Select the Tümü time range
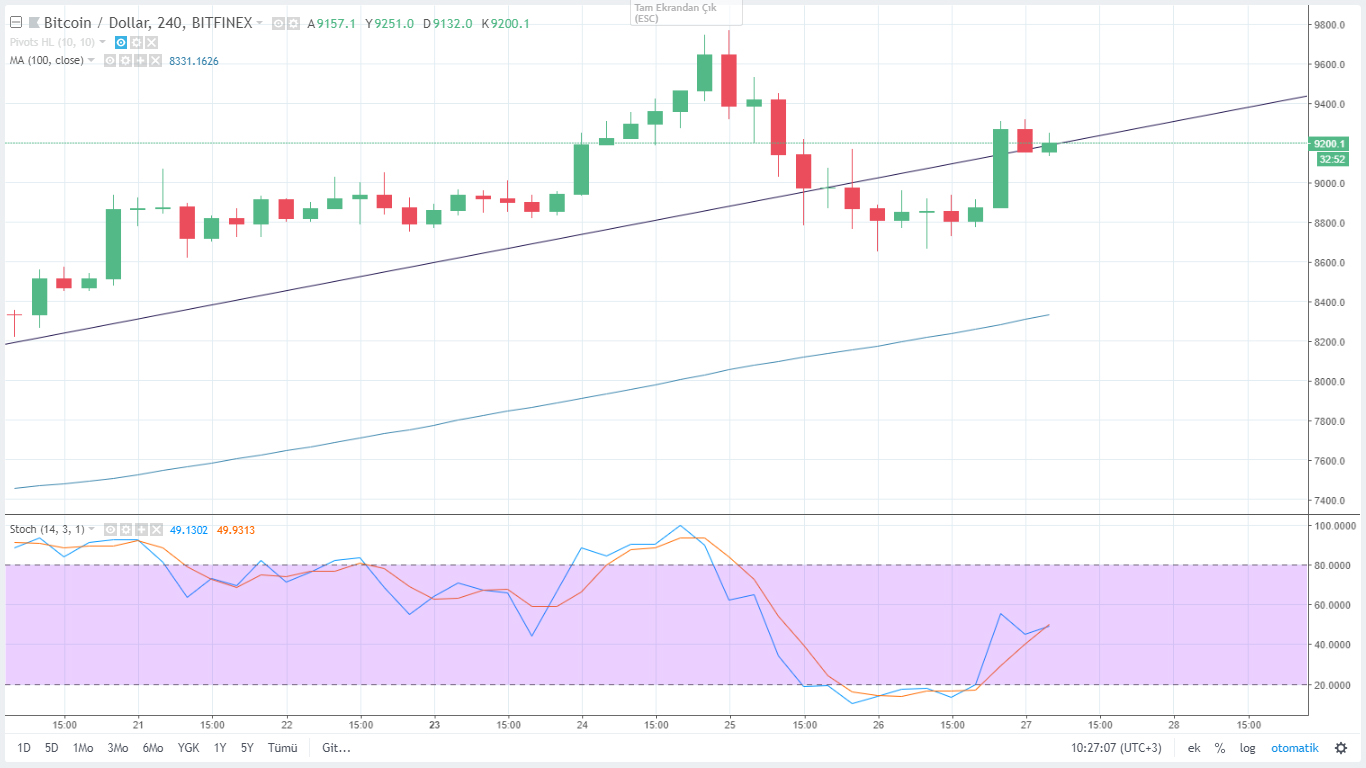Screen dimensions: 1366x768 [282, 748]
